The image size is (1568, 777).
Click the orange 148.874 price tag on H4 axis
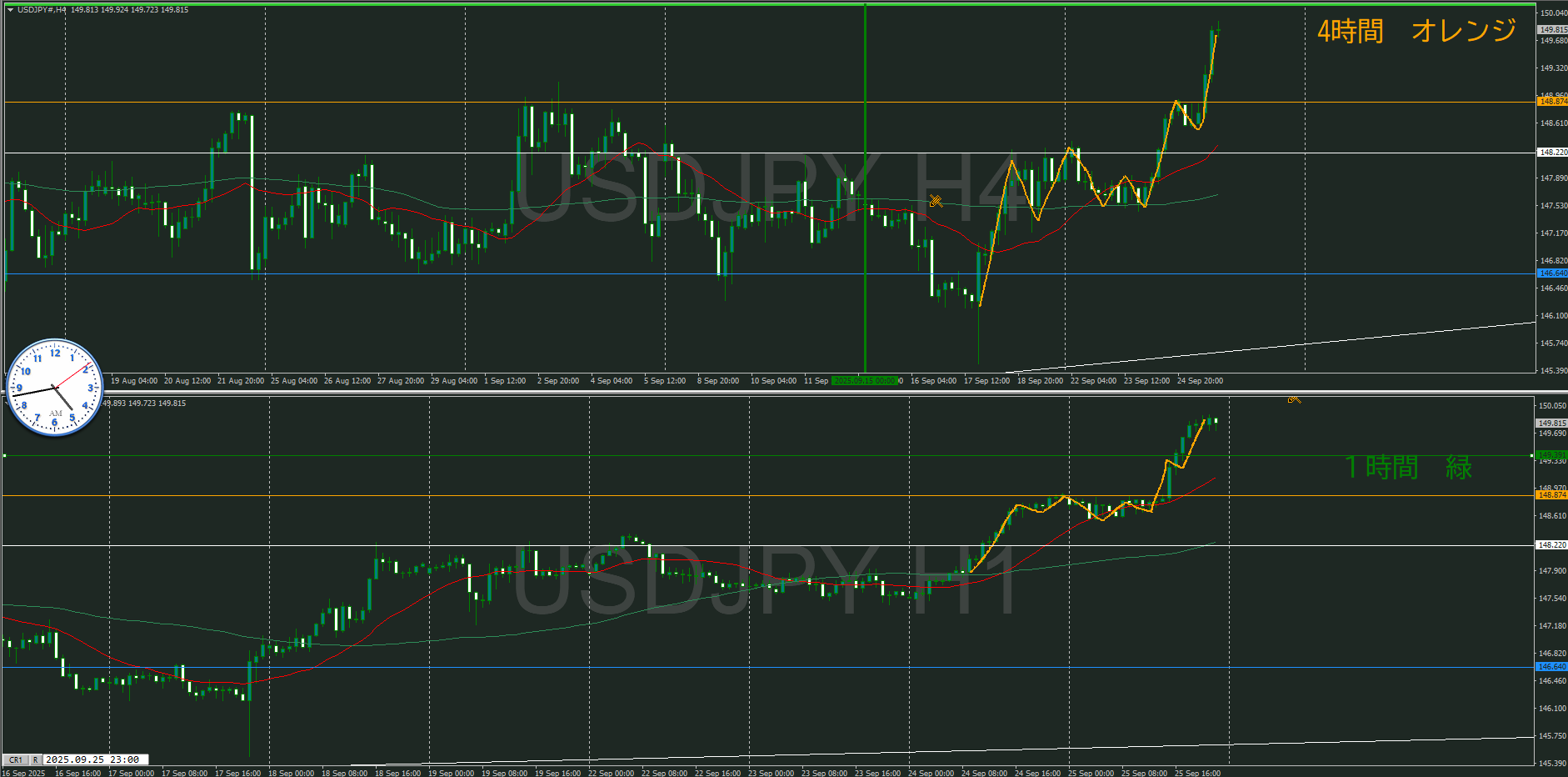1551,102
